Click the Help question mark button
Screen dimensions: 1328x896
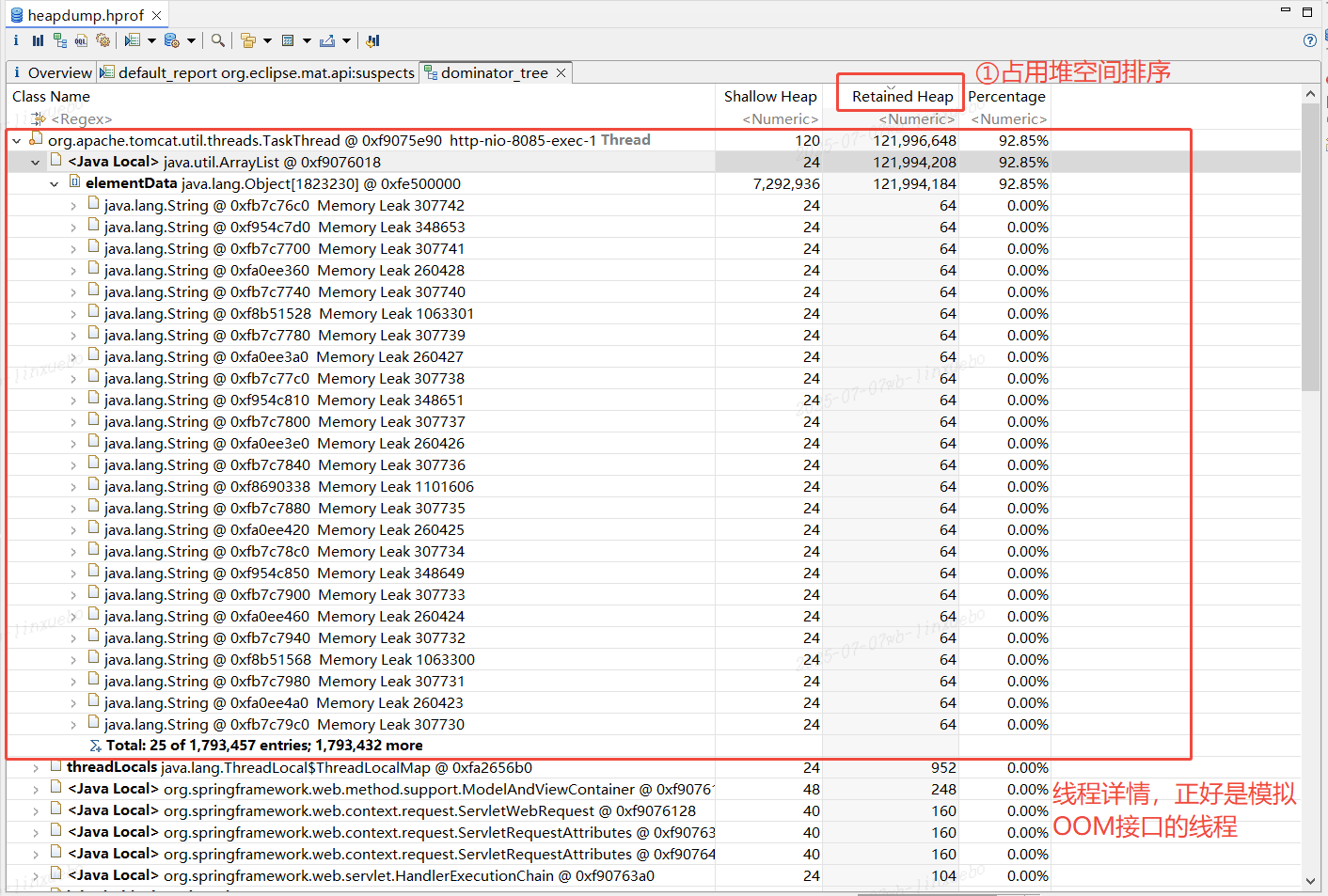[1309, 40]
